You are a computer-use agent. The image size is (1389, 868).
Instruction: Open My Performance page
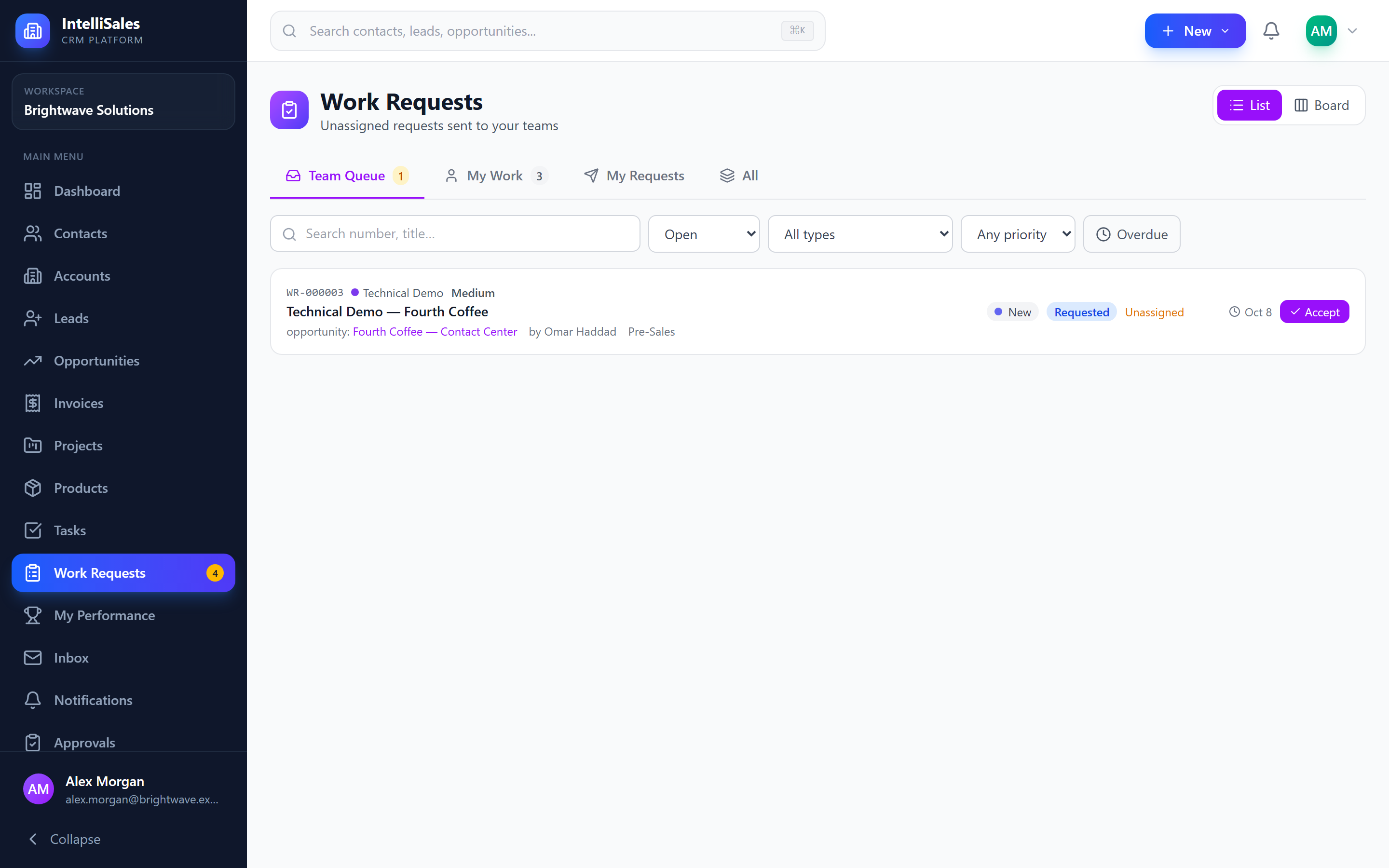pos(123,615)
